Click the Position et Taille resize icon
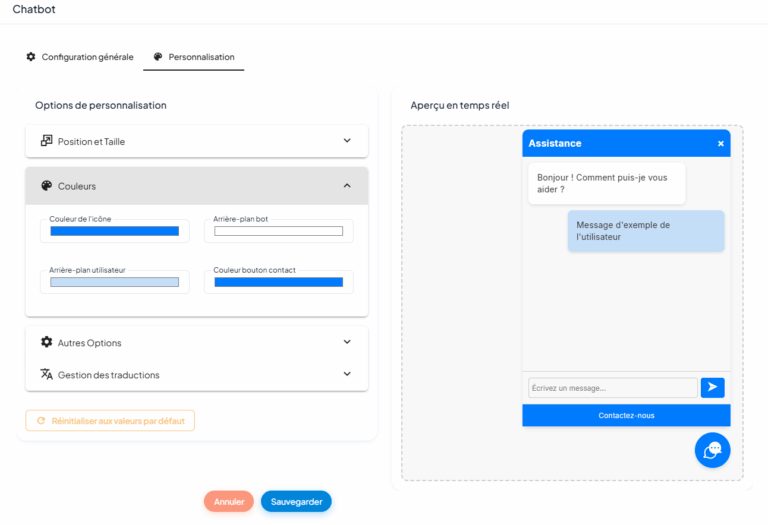The width and height of the screenshot is (768, 525). 46,141
